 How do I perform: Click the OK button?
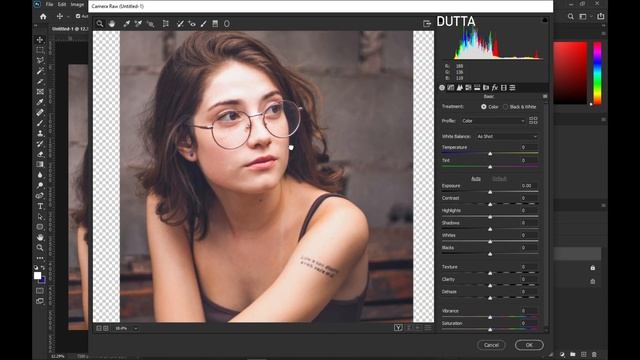pos(529,345)
